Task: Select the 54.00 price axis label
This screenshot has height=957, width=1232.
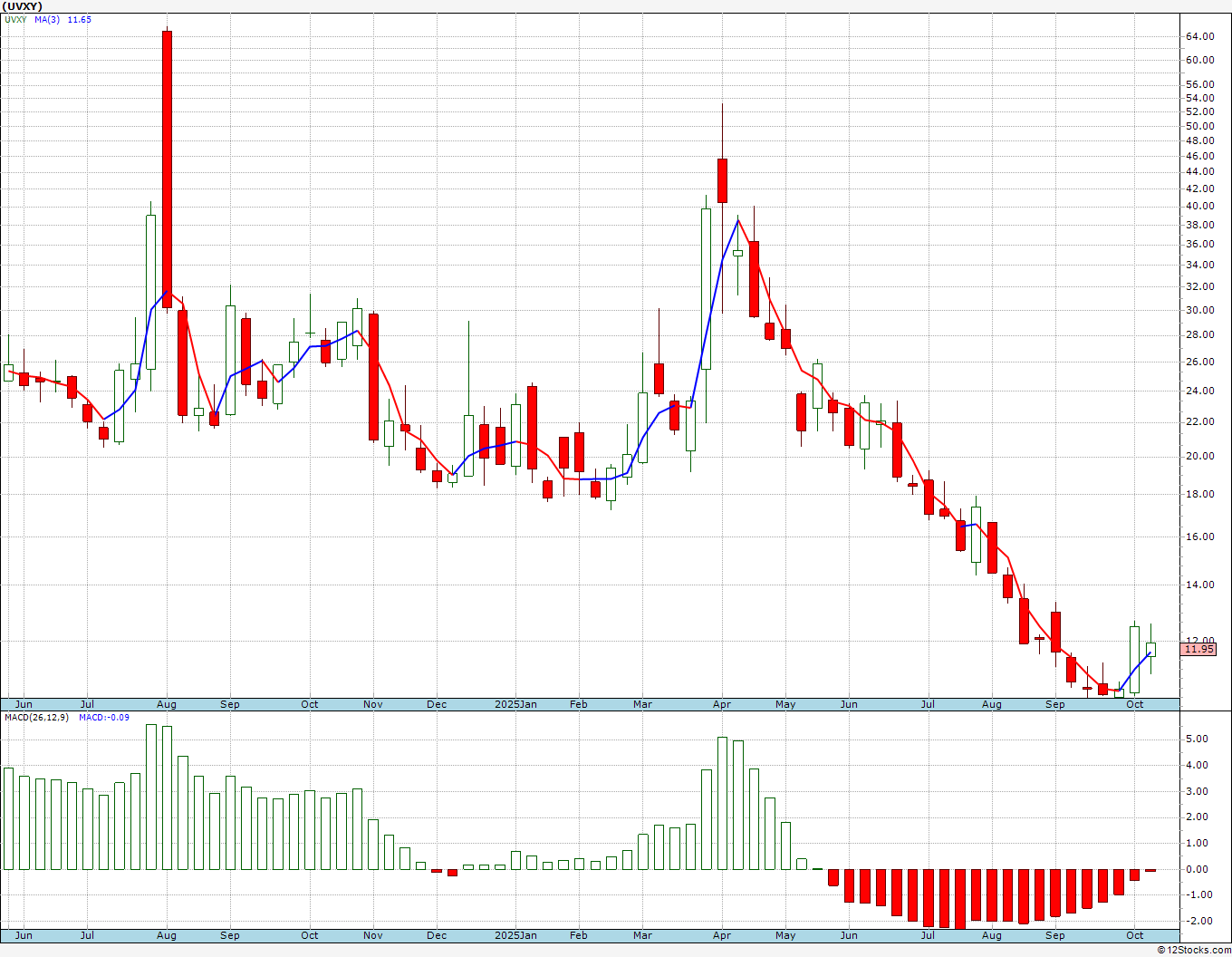Action: [x=1200, y=98]
